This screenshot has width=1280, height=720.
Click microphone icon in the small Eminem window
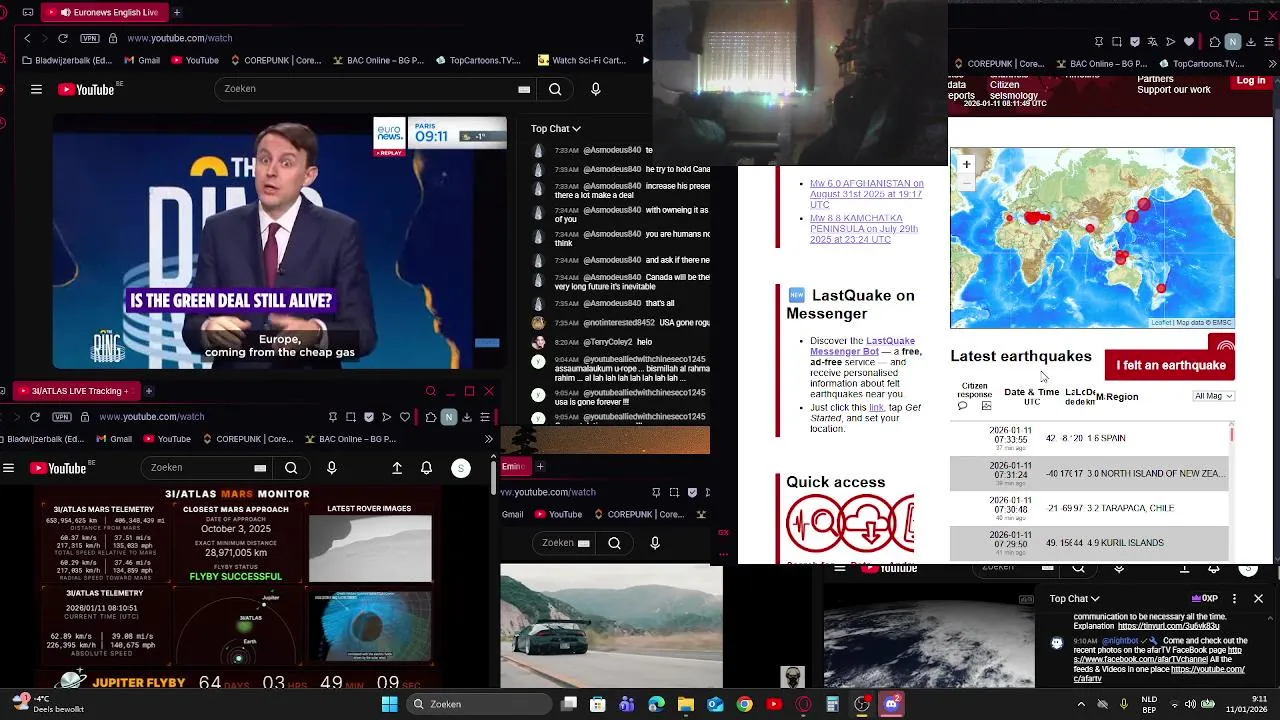pos(655,543)
